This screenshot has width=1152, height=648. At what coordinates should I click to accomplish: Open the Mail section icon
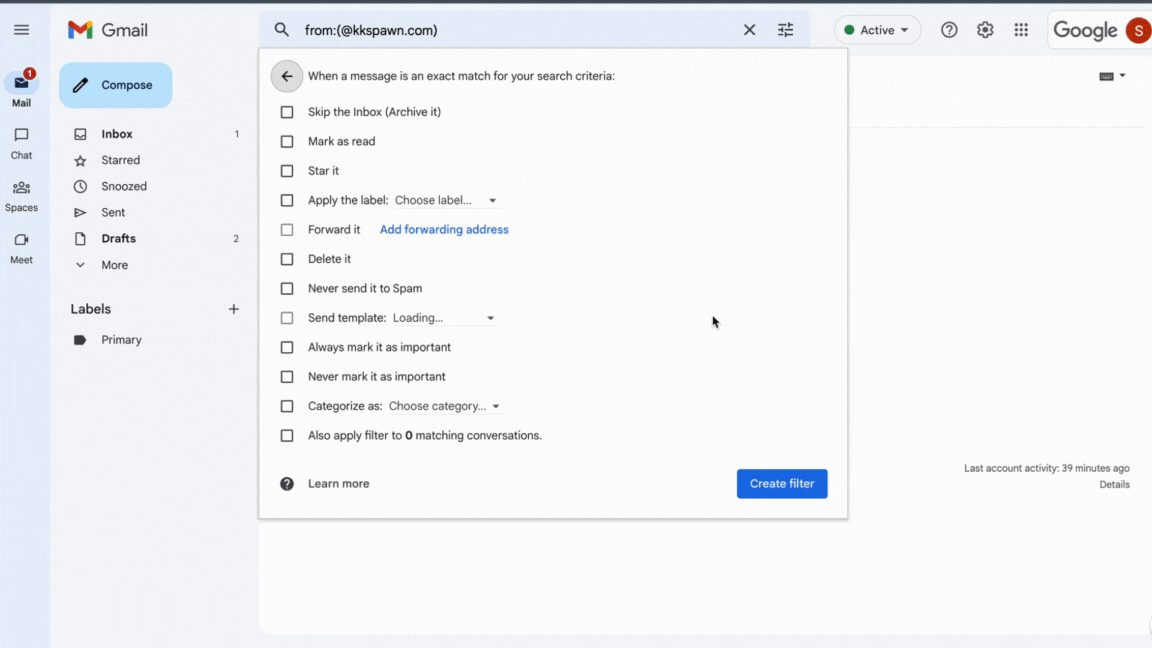click(x=21, y=83)
